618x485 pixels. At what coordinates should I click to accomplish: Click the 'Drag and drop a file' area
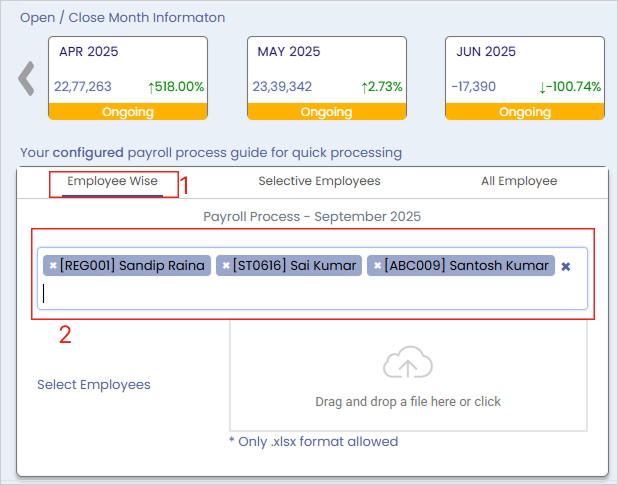[x=408, y=402]
